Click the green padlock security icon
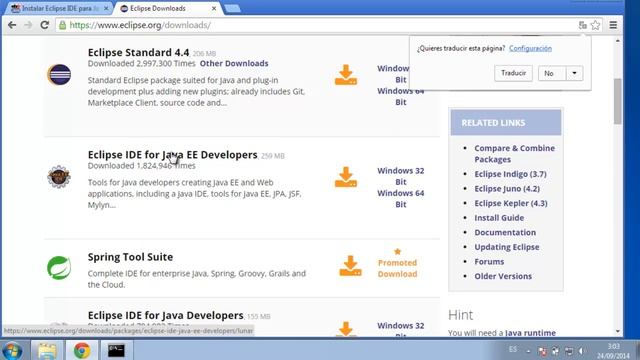Image resolution: width=640 pixels, height=360 pixels. pos(62,25)
